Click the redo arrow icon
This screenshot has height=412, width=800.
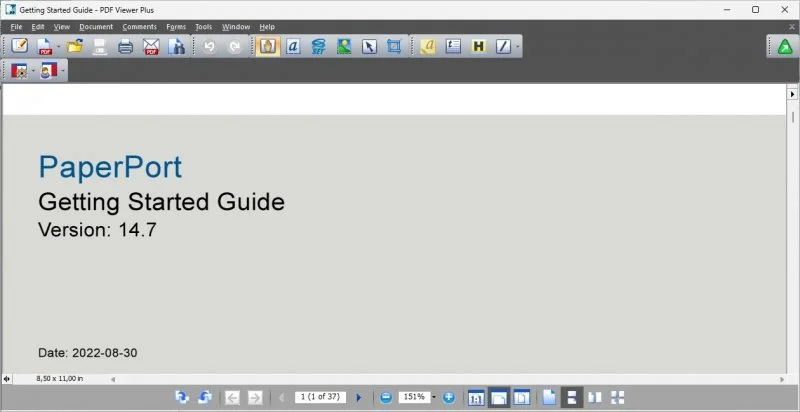235,46
